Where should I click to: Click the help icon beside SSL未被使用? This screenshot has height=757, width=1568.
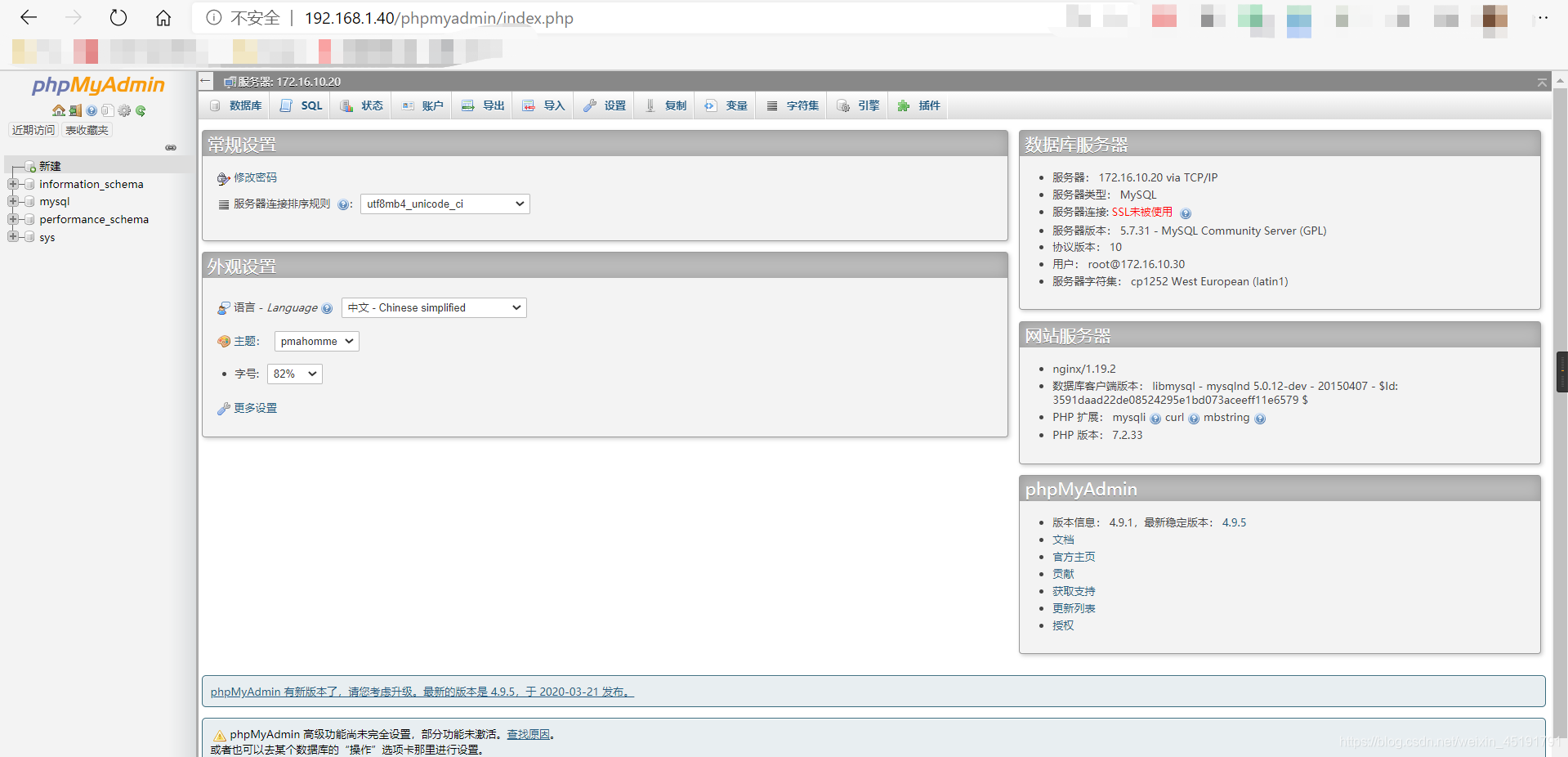pos(1186,213)
